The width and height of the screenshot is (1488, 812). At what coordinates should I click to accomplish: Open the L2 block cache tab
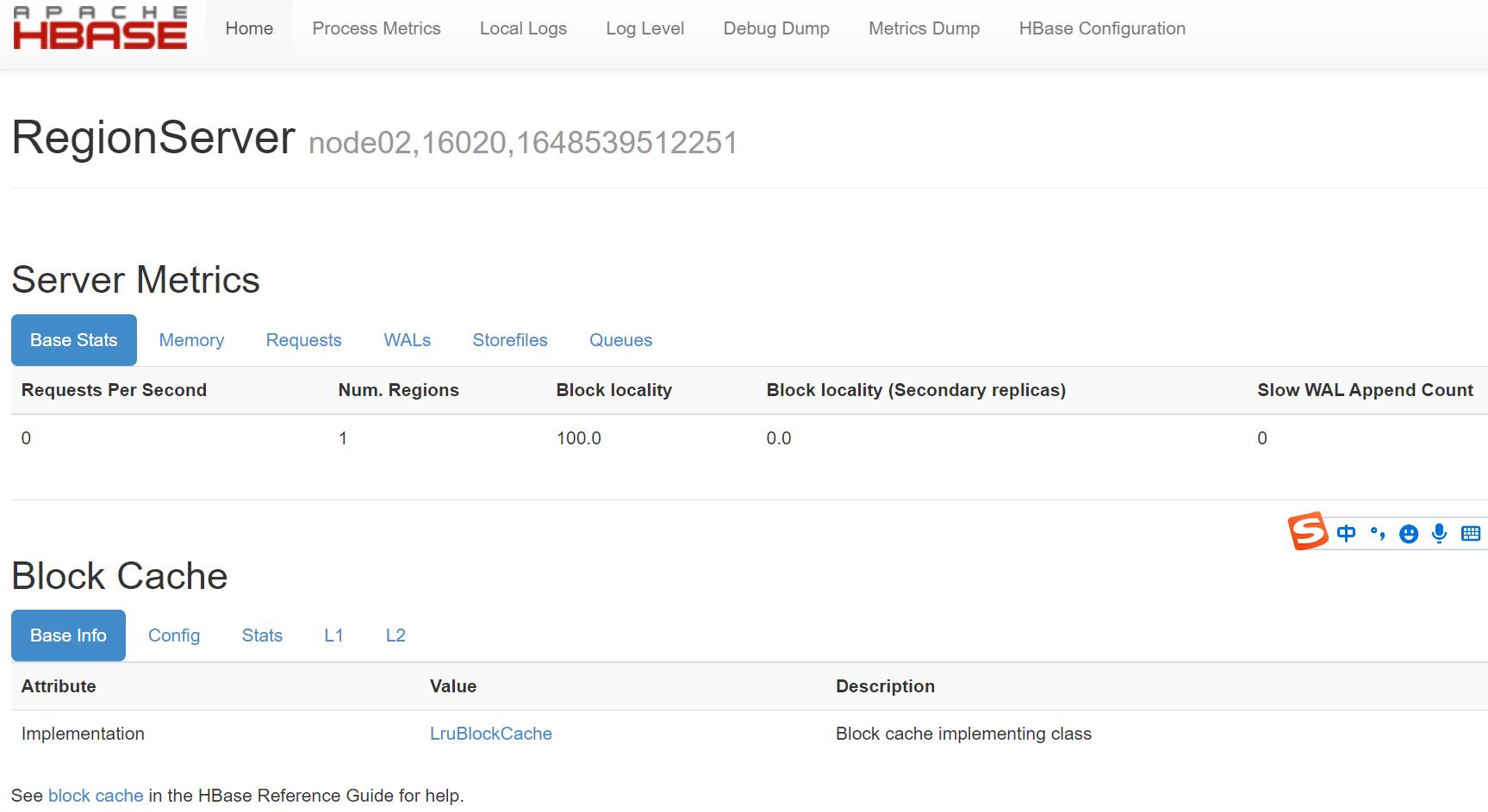(395, 635)
